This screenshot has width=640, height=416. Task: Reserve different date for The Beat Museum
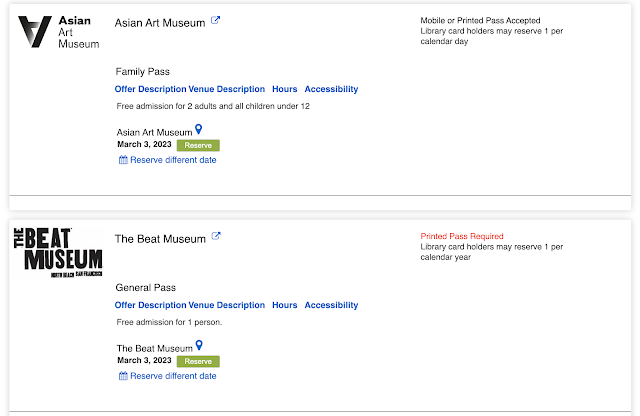pyautogui.click(x=173, y=376)
